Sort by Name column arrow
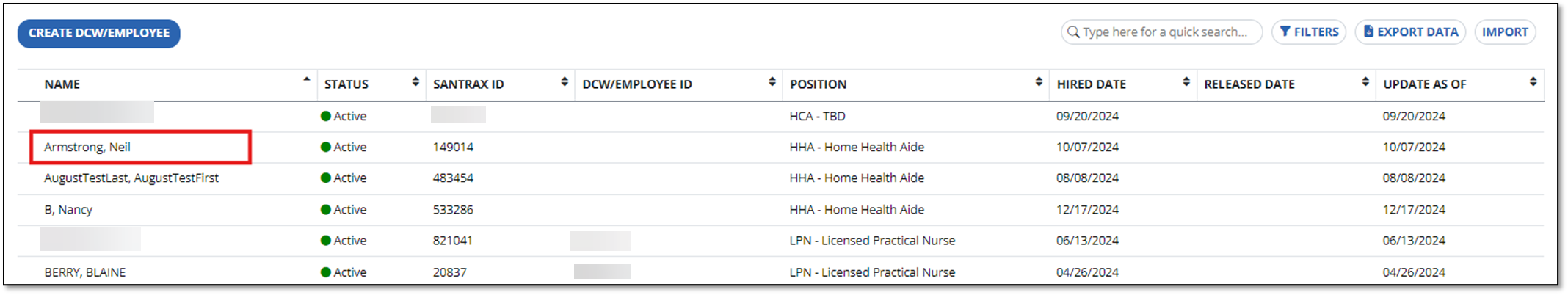 click(306, 80)
